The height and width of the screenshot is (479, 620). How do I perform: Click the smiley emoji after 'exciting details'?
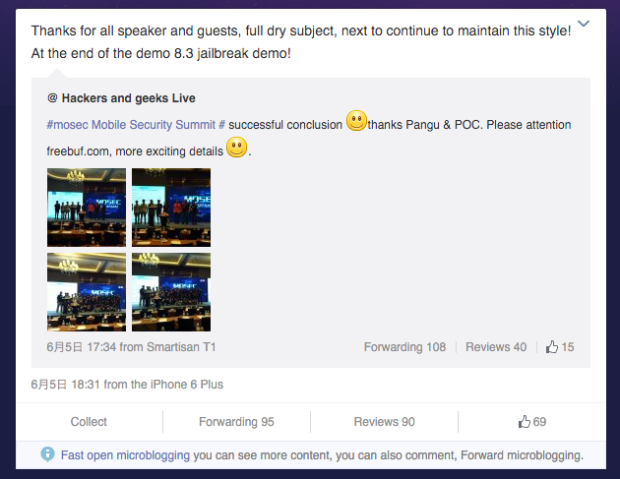(x=236, y=147)
